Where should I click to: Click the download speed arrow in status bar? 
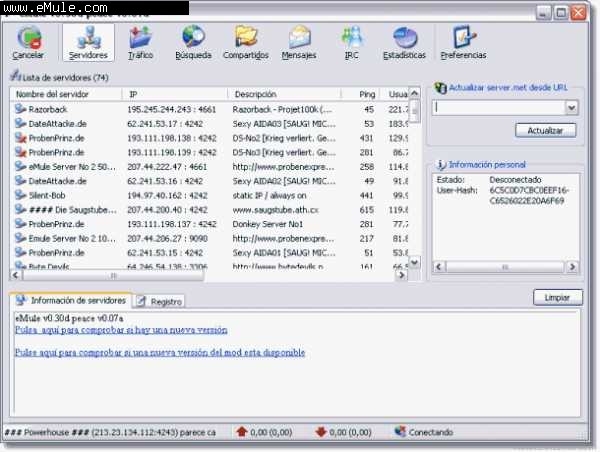321,432
